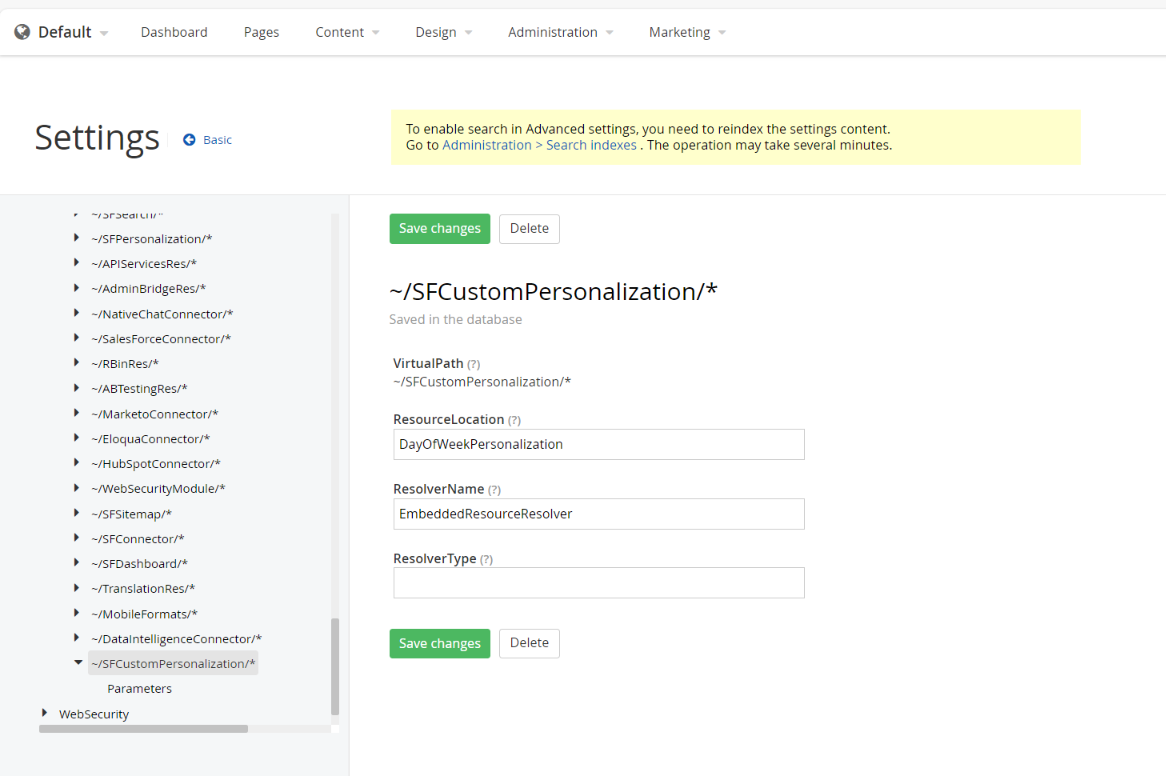Image resolution: width=1166 pixels, height=776 pixels.
Task: Open the Design menu
Action: tap(444, 32)
